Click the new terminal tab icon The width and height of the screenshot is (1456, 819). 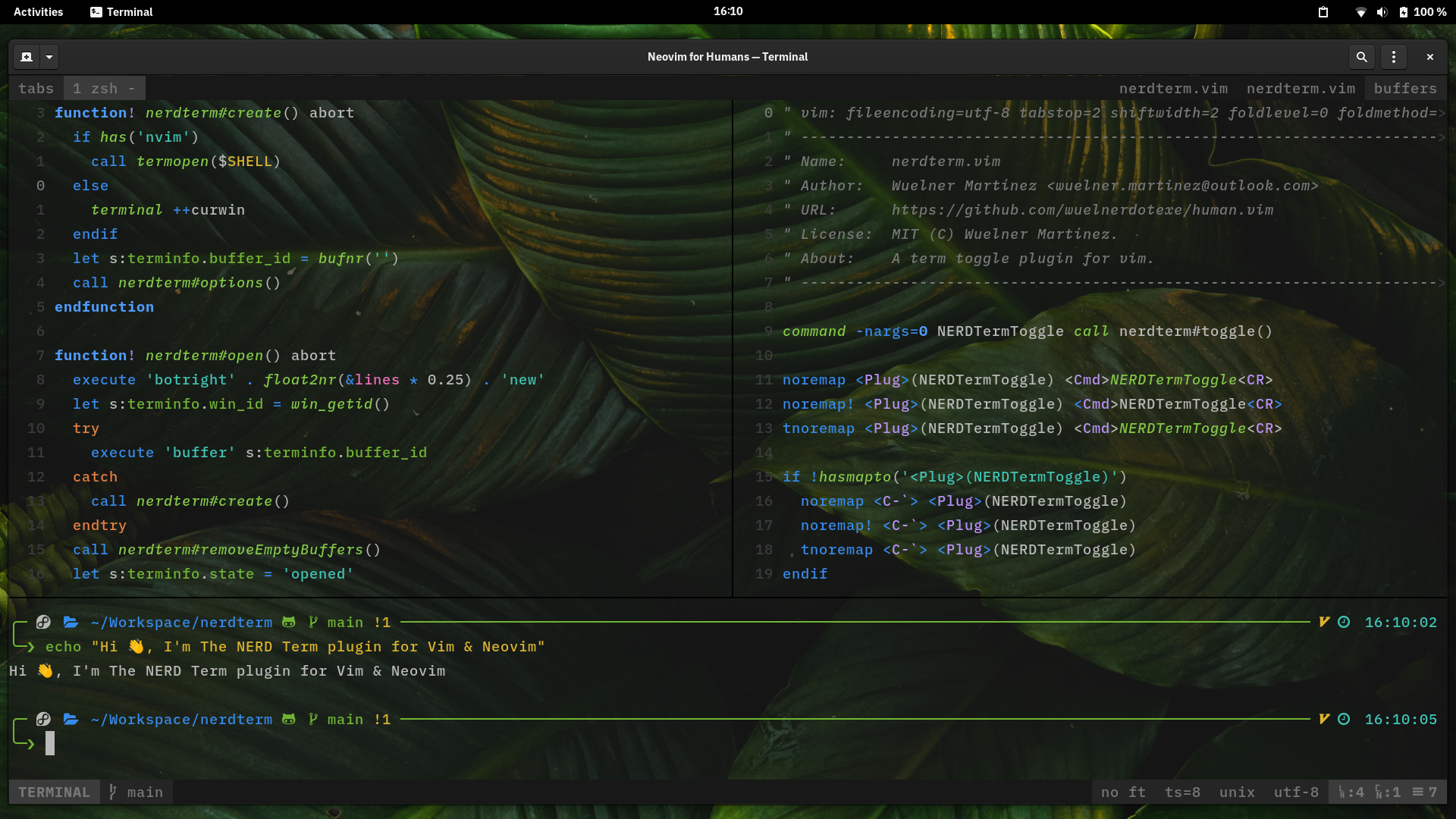click(26, 57)
